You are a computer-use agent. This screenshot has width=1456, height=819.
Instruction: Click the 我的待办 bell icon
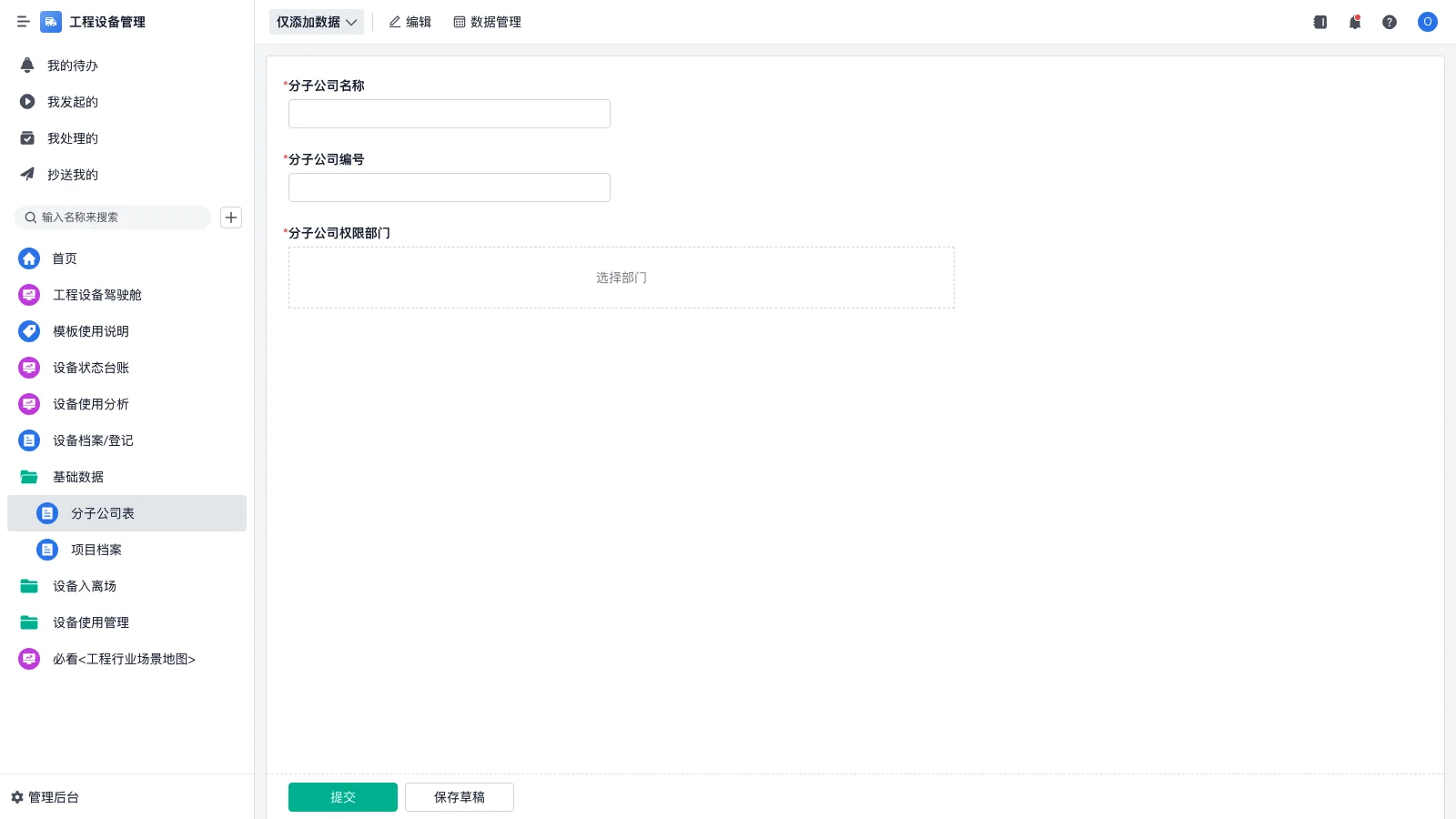click(x=27, y=66)
